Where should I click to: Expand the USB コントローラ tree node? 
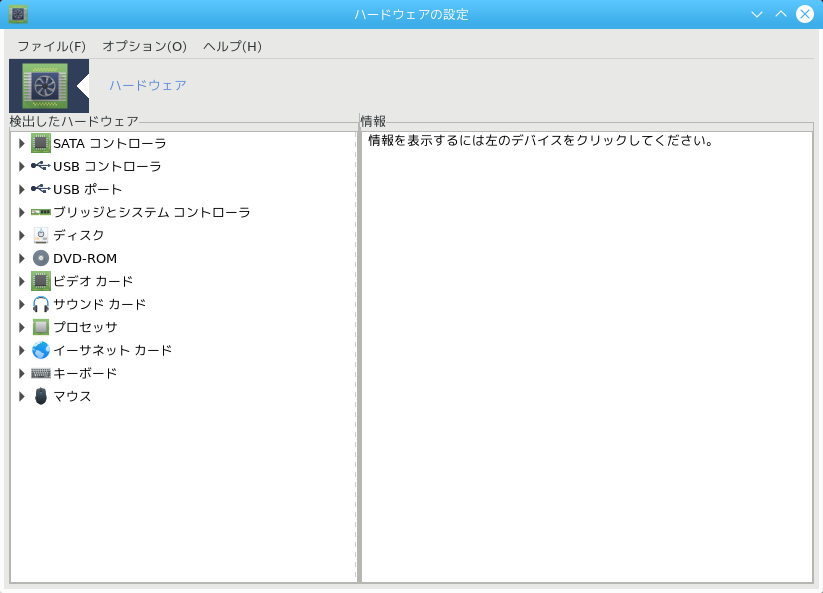point(22,166)
